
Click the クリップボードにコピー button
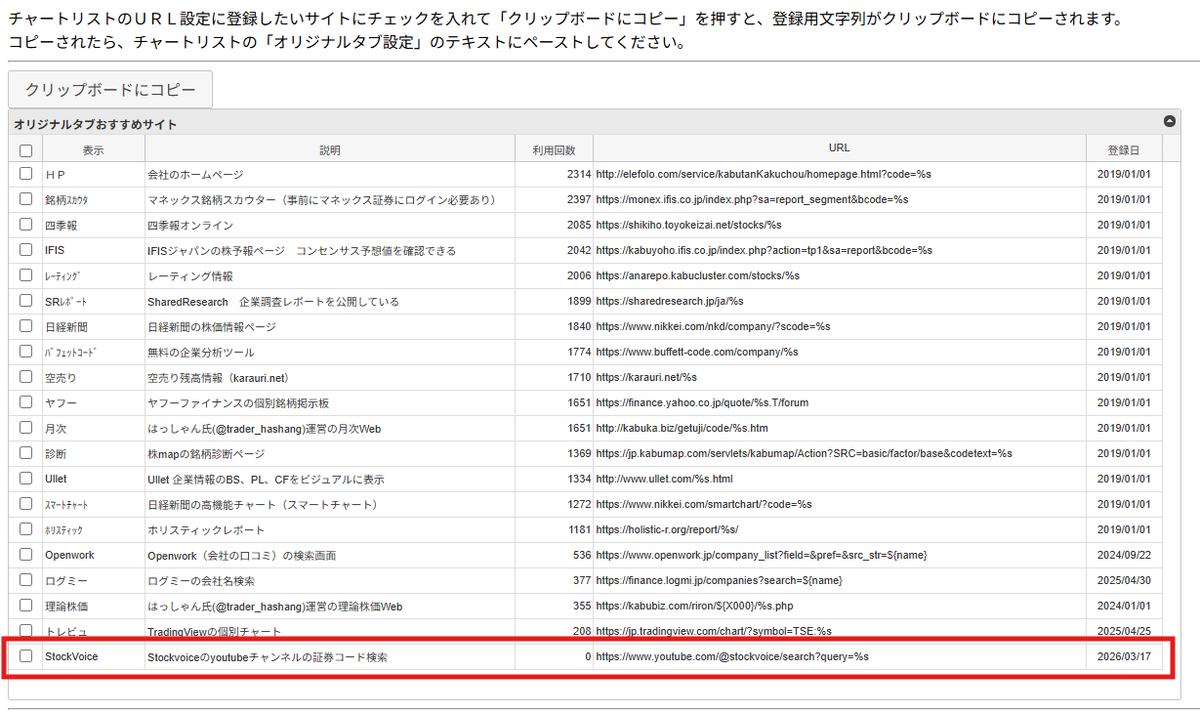tap(110, 90)
